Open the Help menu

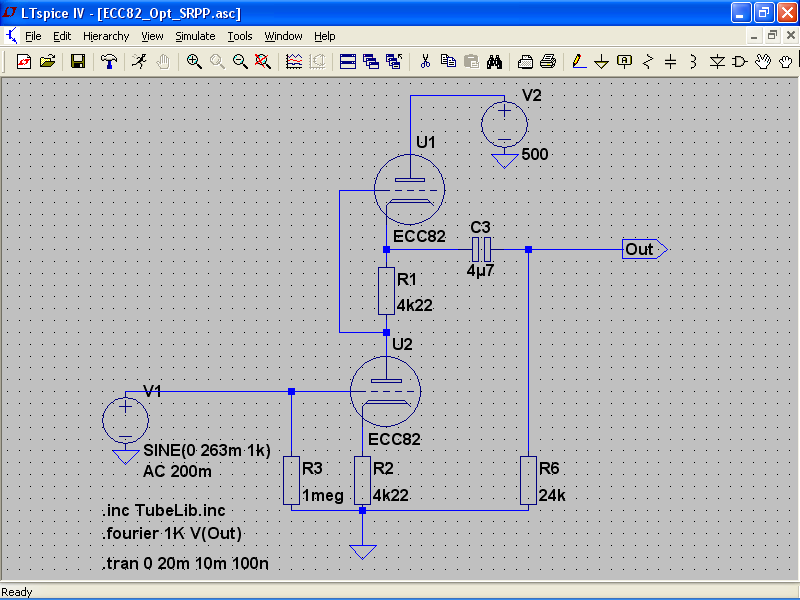(x=324, y=36)
